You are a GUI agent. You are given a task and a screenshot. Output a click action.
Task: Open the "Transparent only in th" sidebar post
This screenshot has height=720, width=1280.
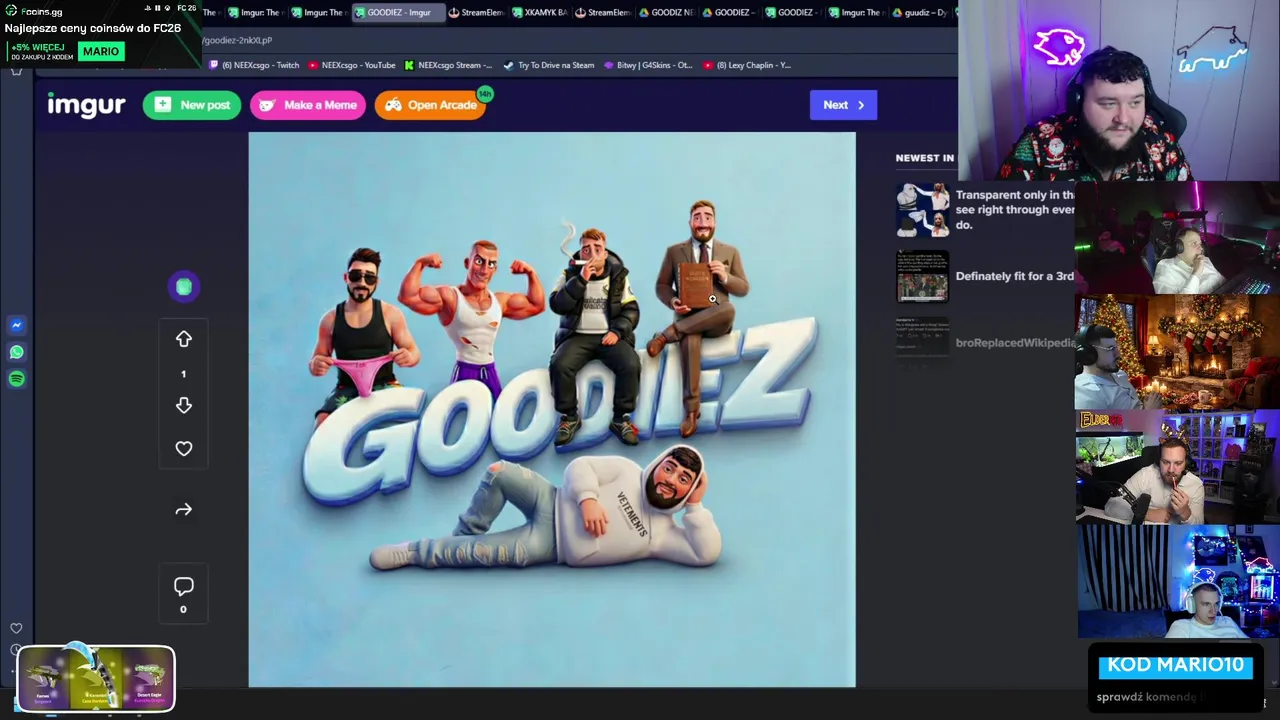coord(1015,210)
